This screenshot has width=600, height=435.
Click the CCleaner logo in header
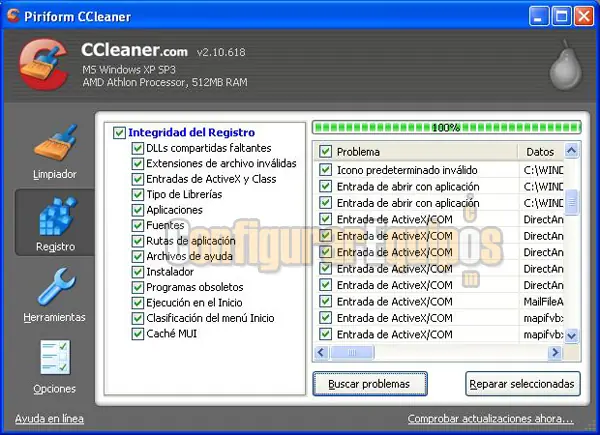click(44, 64)
